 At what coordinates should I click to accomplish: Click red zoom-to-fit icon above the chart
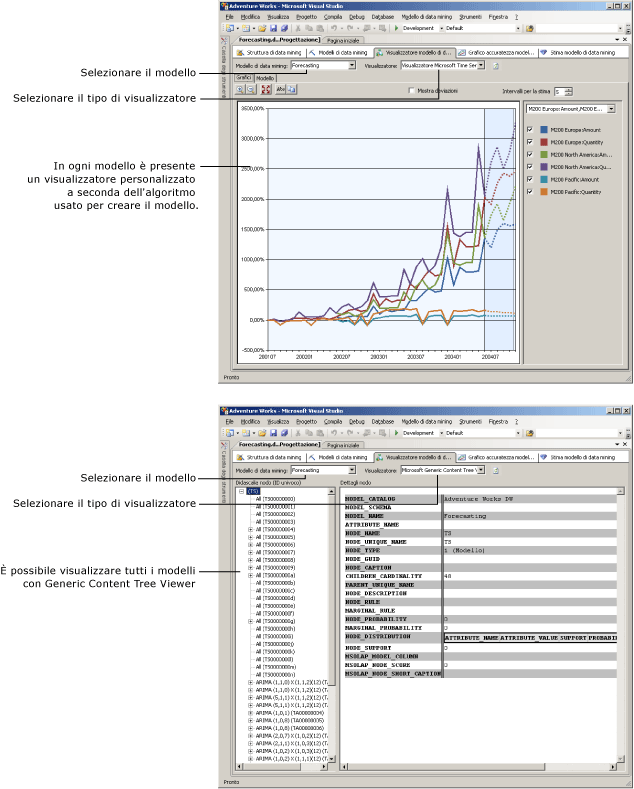[265, 89]
